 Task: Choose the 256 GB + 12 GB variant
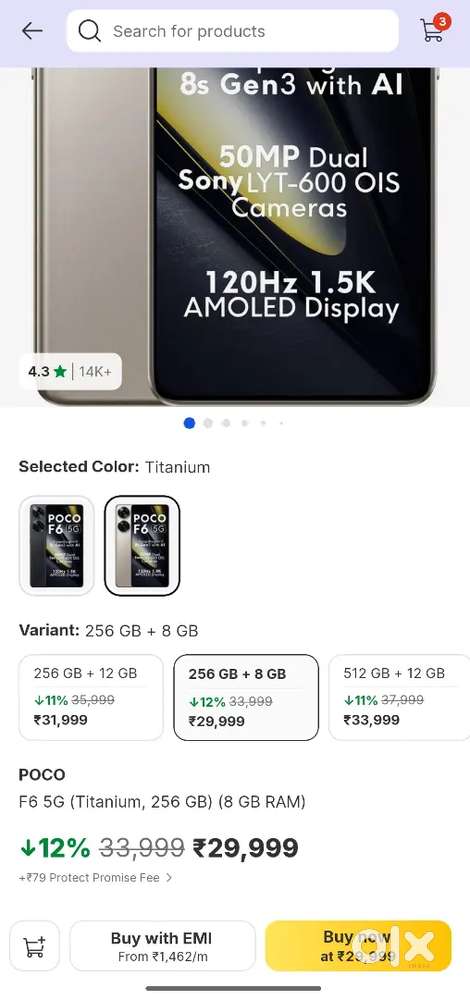pos(91,697)
